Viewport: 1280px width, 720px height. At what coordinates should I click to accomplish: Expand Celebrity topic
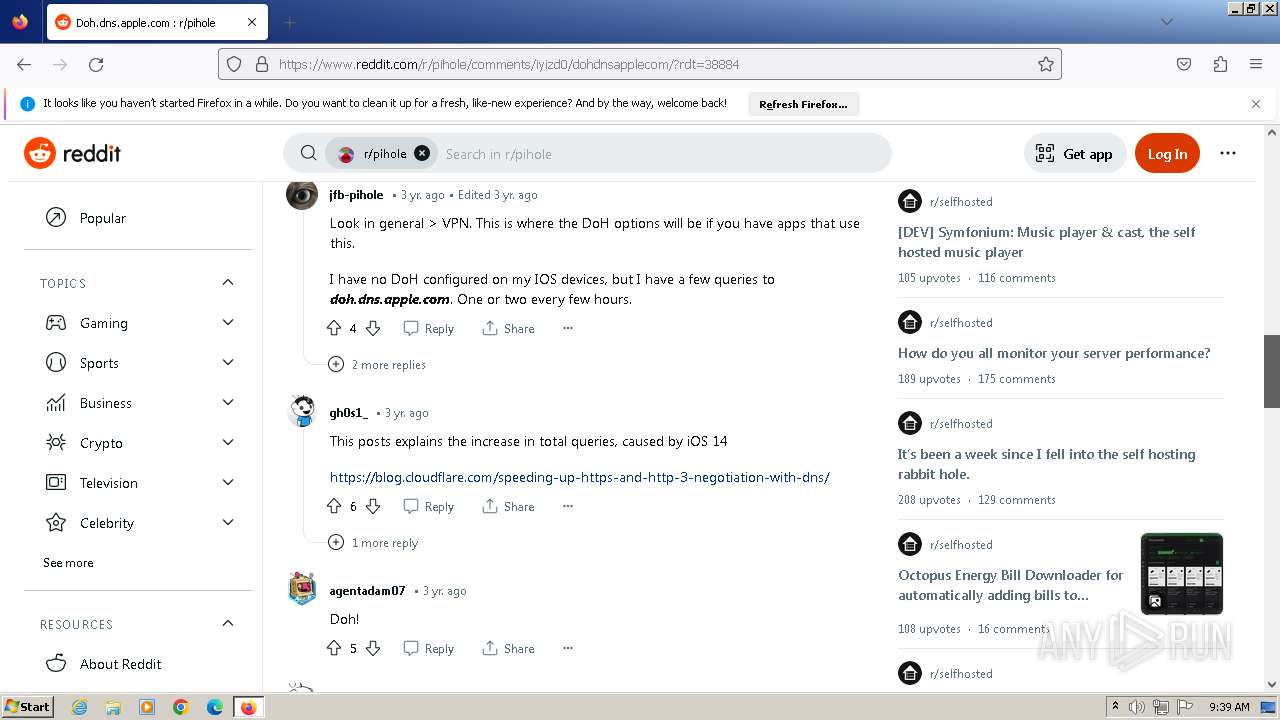pos(228,522)
